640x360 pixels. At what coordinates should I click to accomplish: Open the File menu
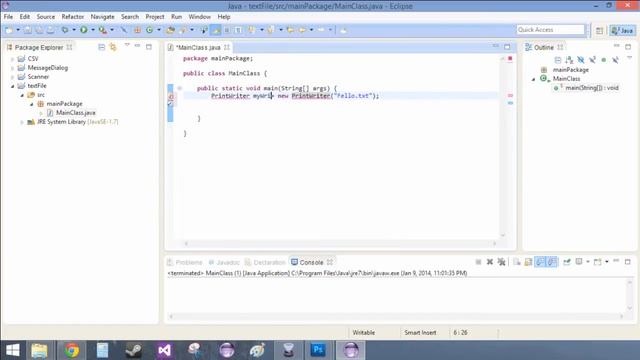(8, 17)
